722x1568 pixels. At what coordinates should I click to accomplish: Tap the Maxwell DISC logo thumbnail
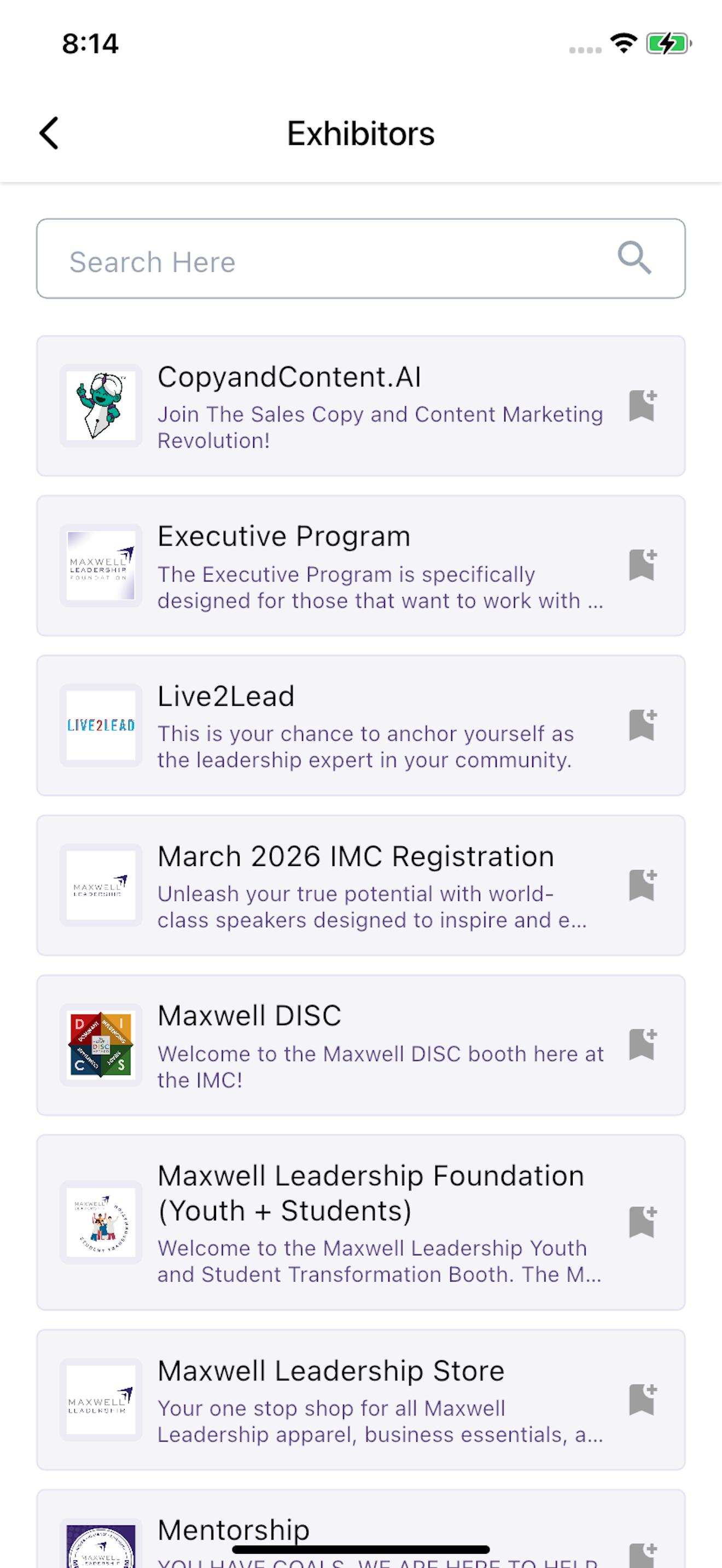[x=101, y=1045]
